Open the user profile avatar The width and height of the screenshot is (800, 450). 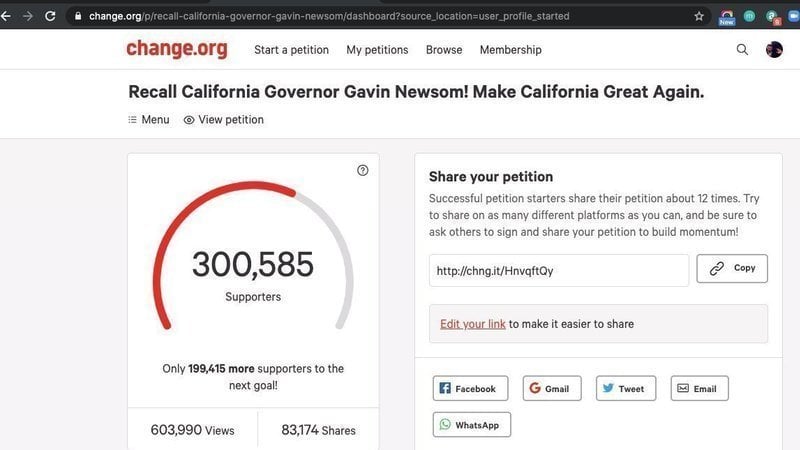(774, 50)
